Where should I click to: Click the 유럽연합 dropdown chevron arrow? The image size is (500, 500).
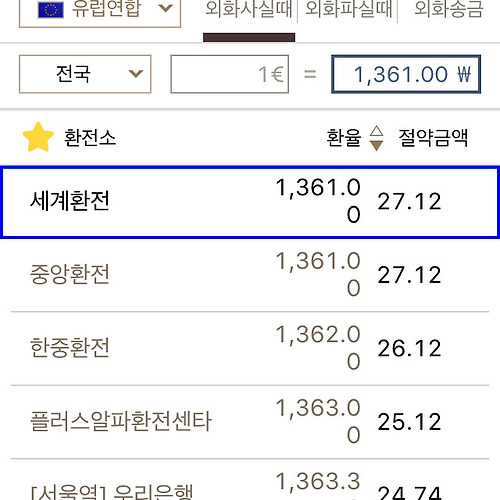[x=166, y=8]
